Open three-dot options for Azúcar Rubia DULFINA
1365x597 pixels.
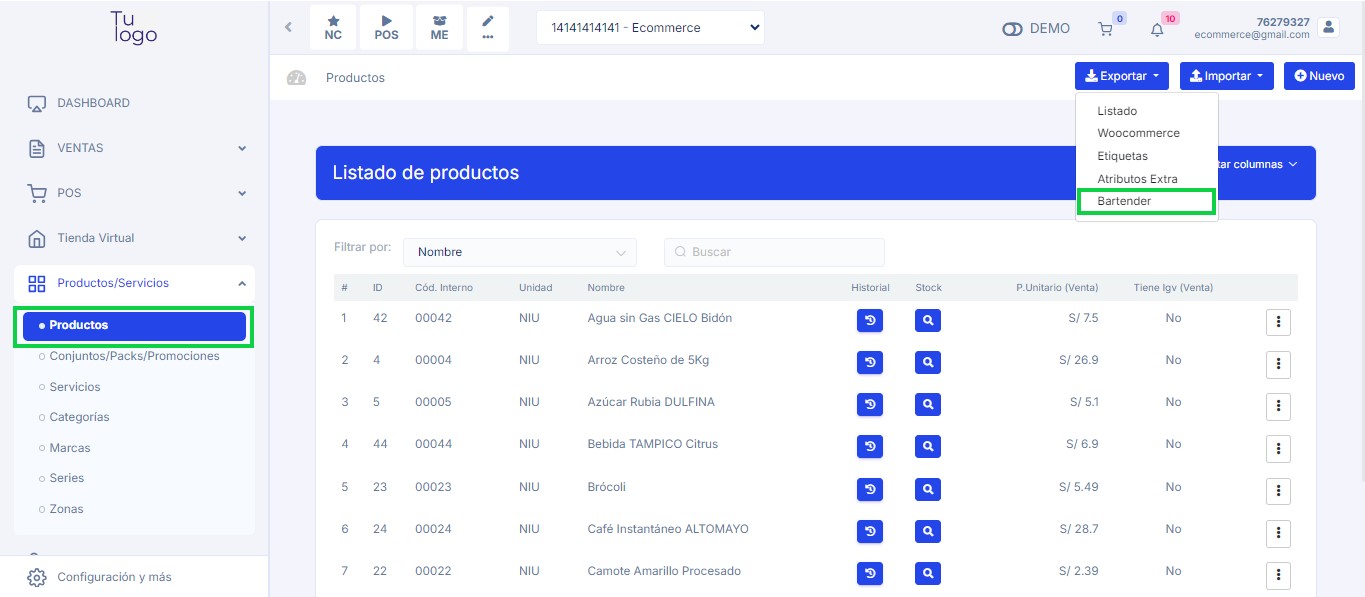pyautogui.click(x=1278, y=406)
